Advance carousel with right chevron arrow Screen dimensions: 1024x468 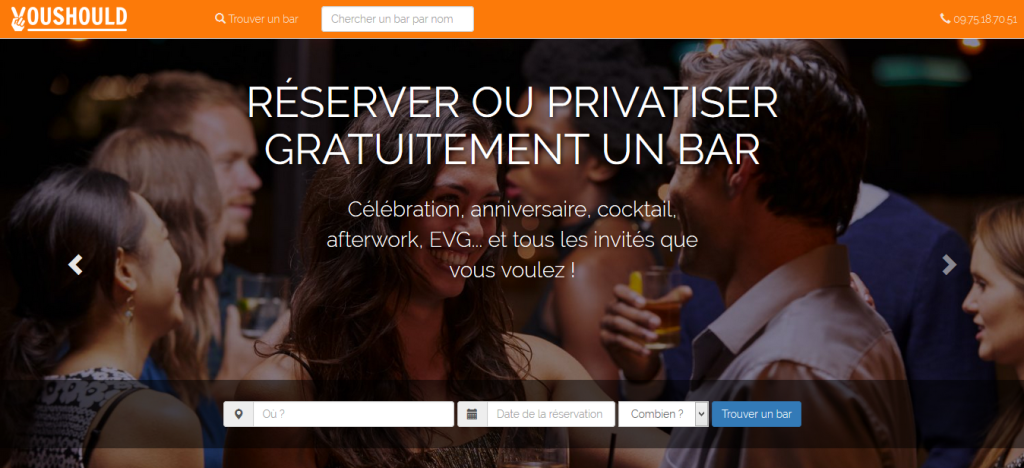948,264
